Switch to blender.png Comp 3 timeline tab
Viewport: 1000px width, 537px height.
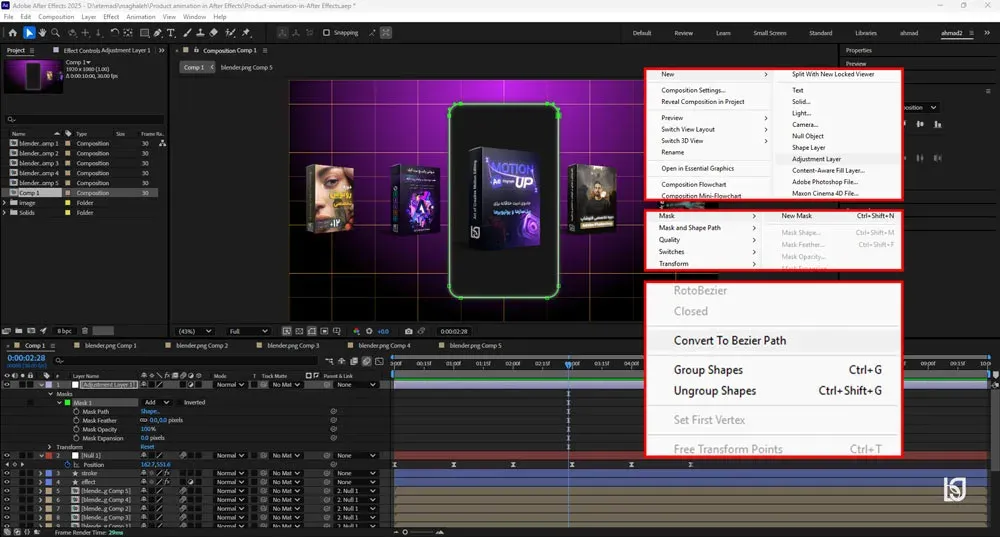coord(293,345)
